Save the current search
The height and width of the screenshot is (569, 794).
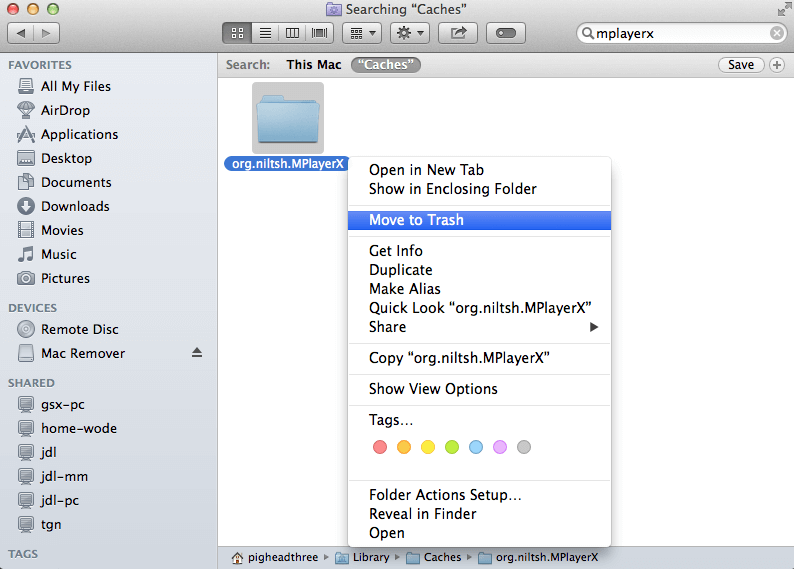click(741, 65)
